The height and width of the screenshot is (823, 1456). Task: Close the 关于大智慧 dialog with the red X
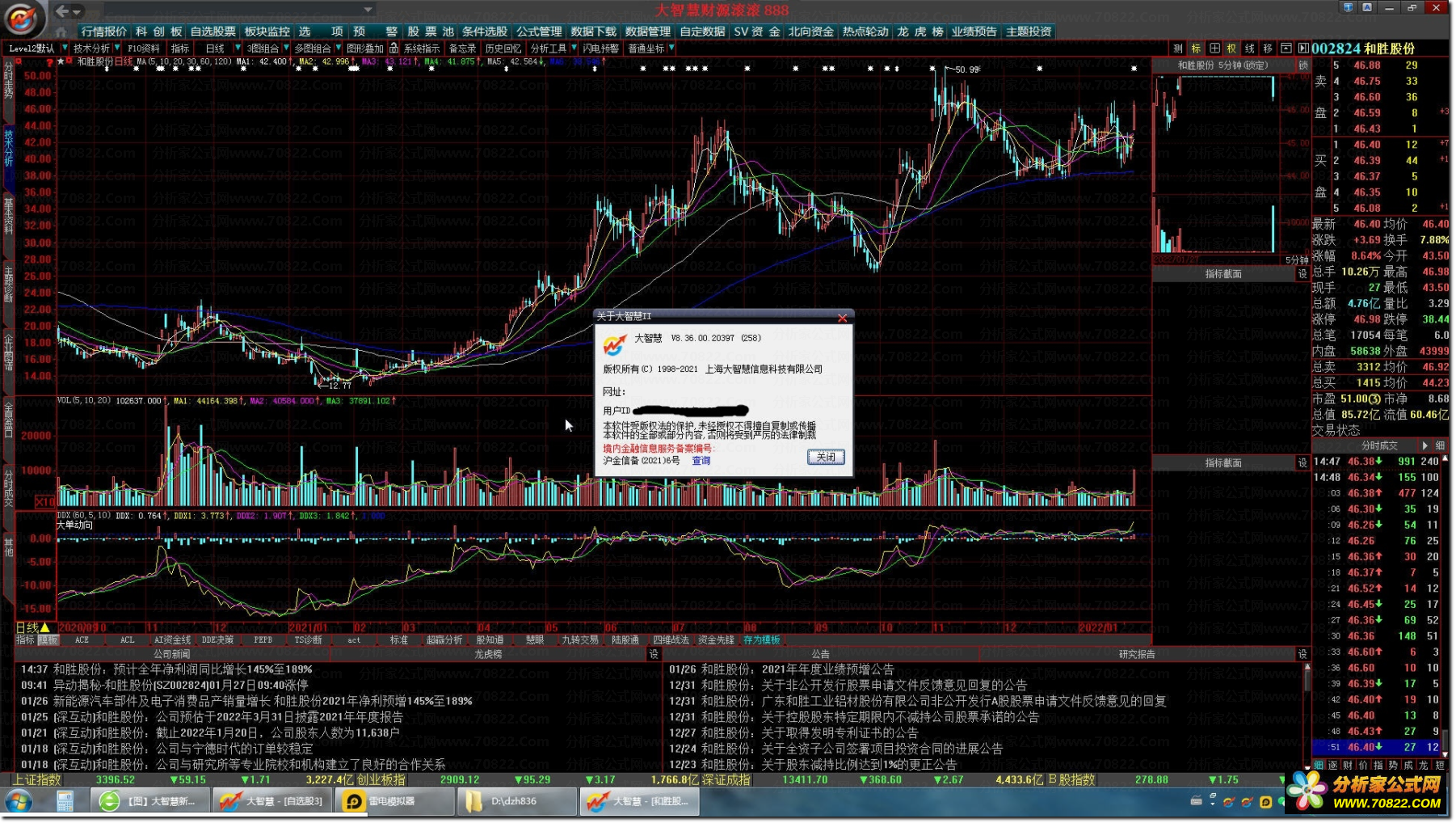[842, 318]
